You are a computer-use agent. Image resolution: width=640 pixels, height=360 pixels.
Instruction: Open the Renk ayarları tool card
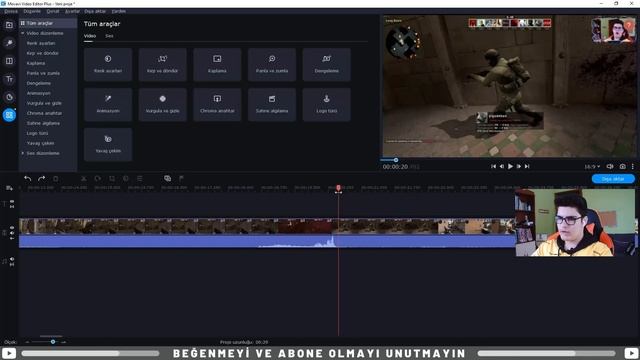[108, 64]
